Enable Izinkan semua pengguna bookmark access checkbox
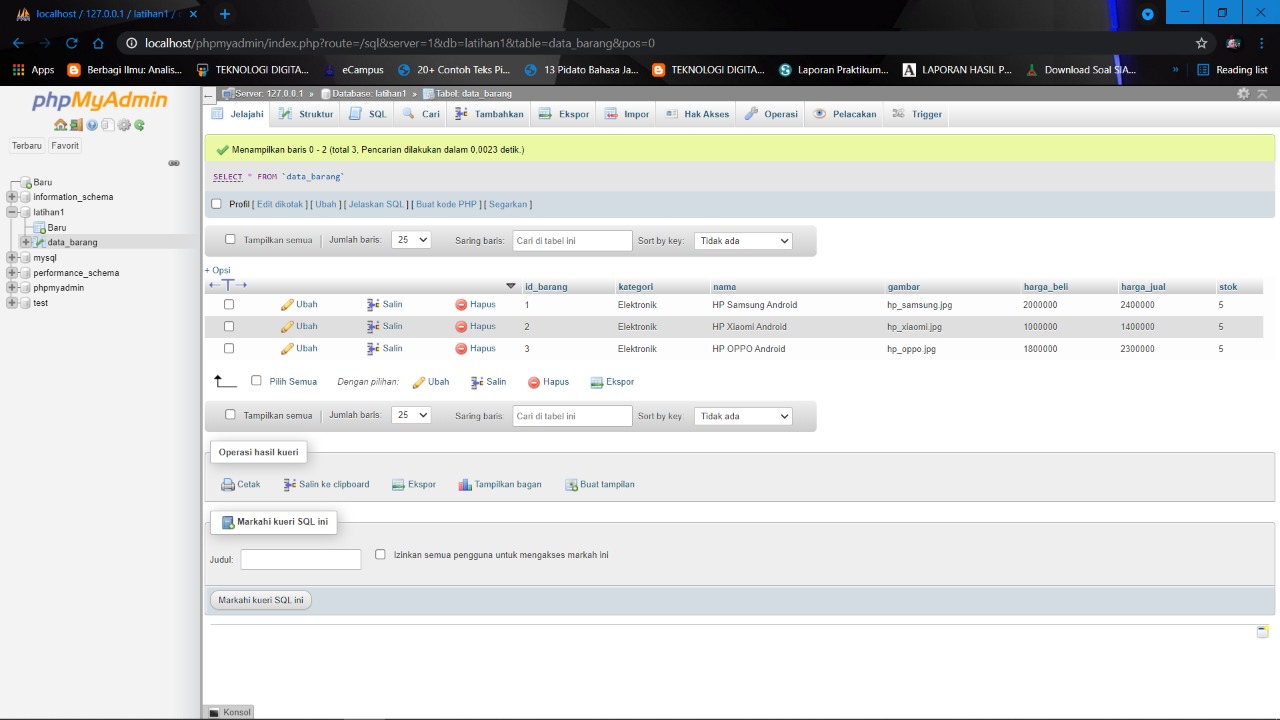The image size is (1280, 720). click(380, 554)
